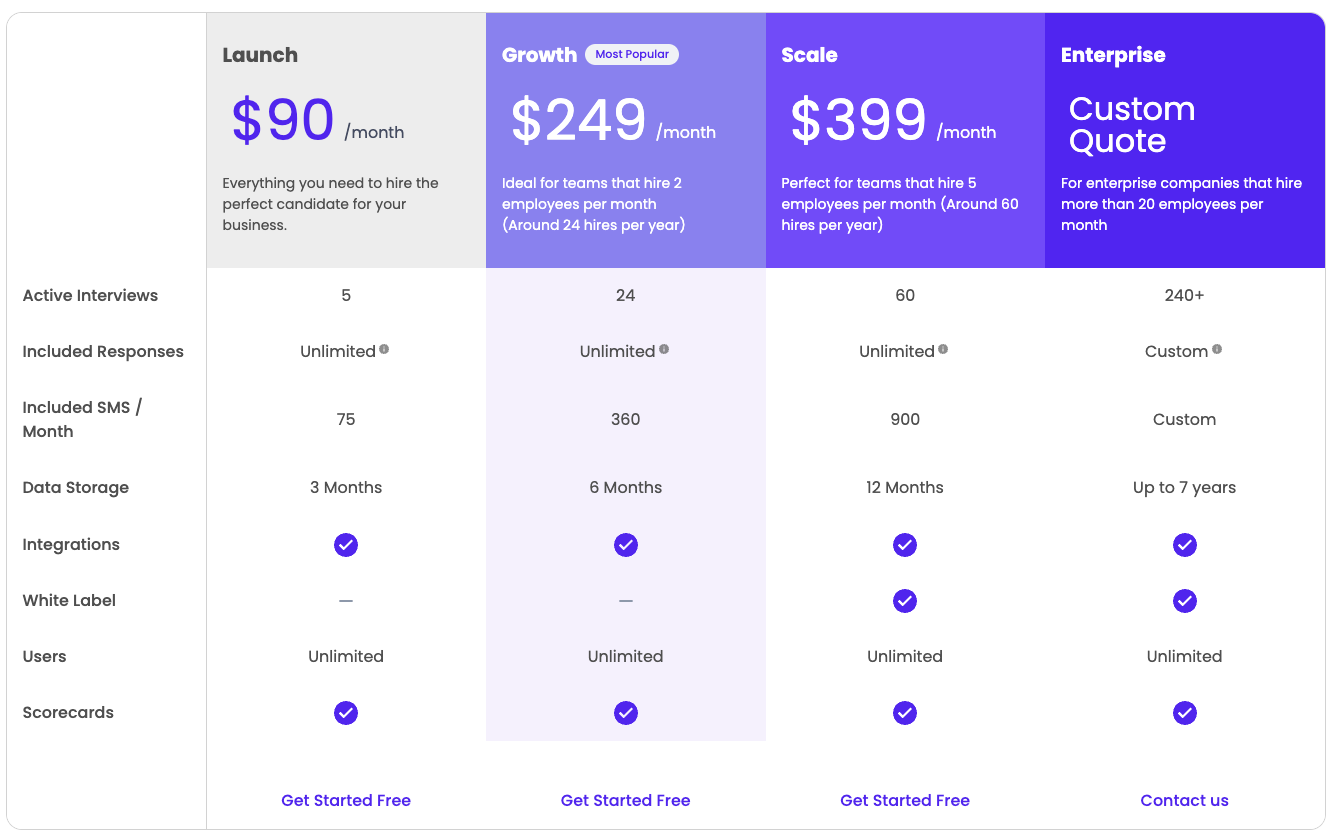Screen dimensions: 1336x839
Task: Click Get Started Free under Growth plan
Action: pyautogui.click(x=626, y=800)
